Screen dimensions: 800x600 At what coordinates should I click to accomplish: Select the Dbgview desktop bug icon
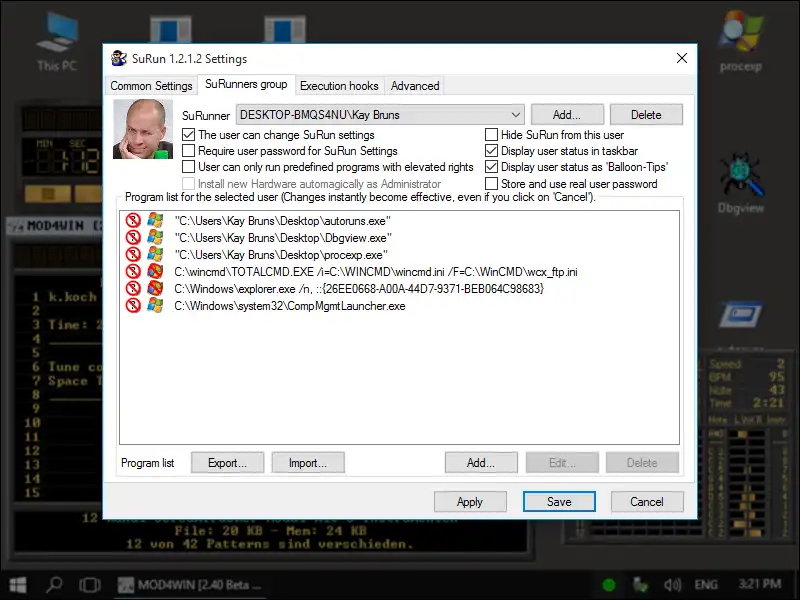click(741, 184)
